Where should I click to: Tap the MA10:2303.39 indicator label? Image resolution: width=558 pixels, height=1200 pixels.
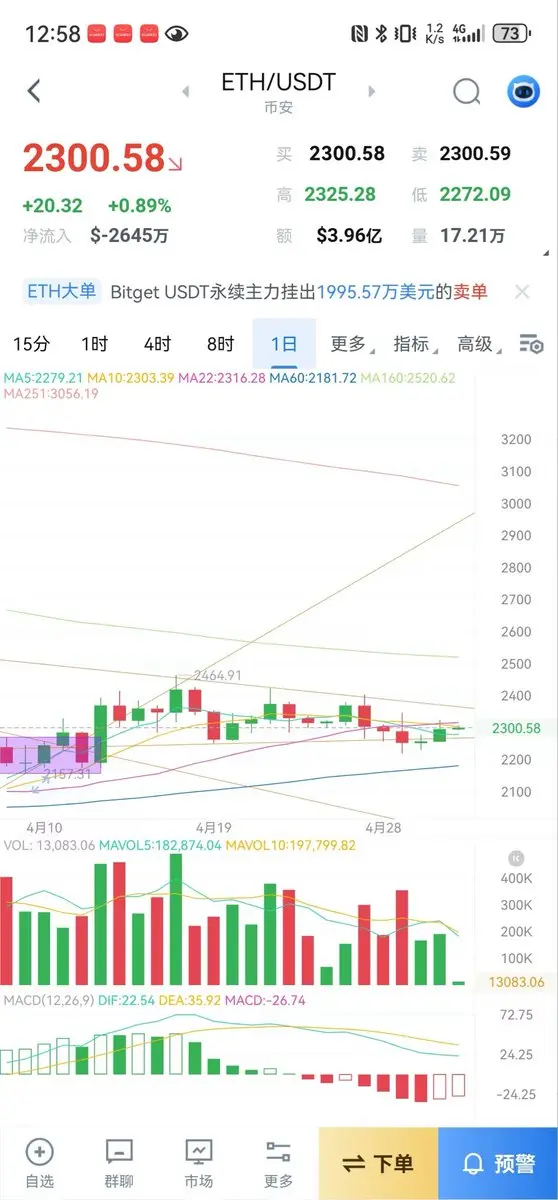pos(131,379)
